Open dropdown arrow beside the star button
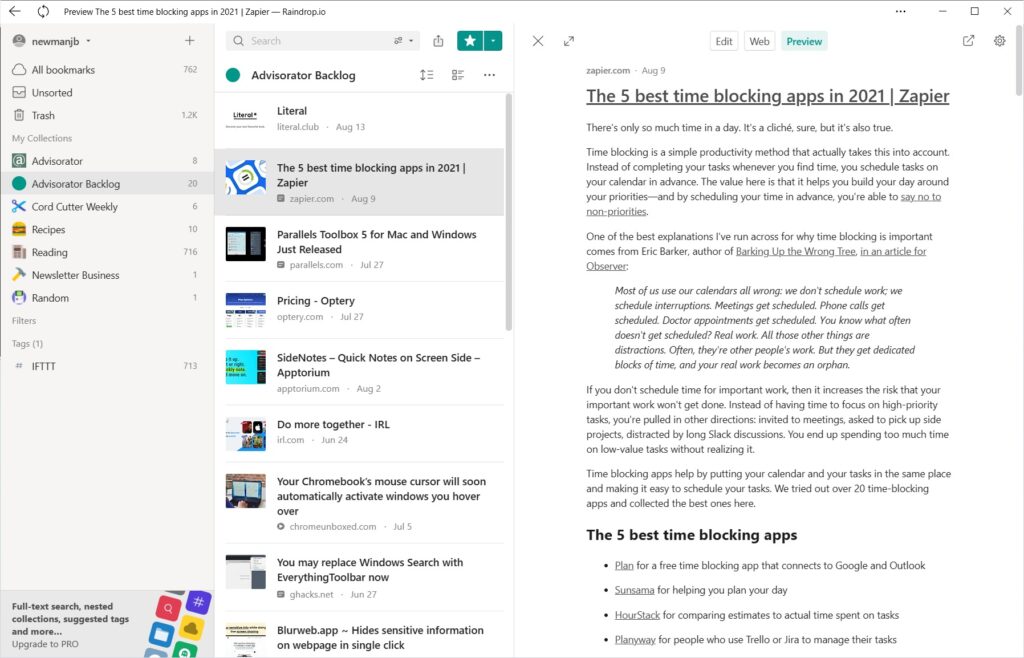This screenshot has height=658, width=1024. [x=494, y=41]
